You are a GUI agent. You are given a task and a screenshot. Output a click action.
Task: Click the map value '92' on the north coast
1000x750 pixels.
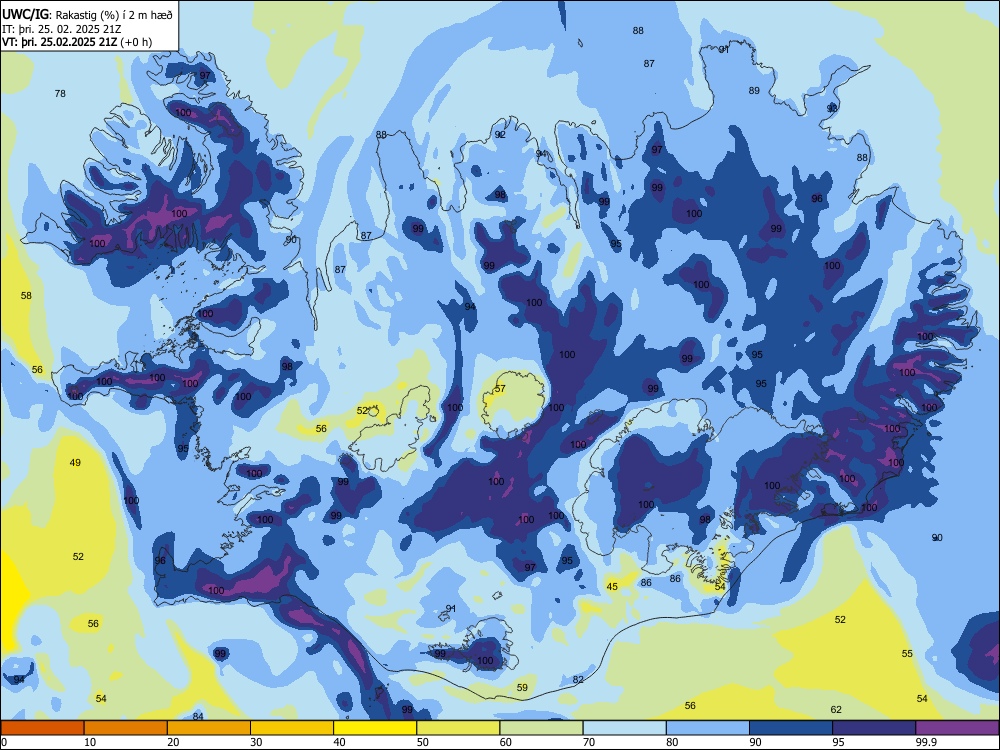tap(500, 135)
